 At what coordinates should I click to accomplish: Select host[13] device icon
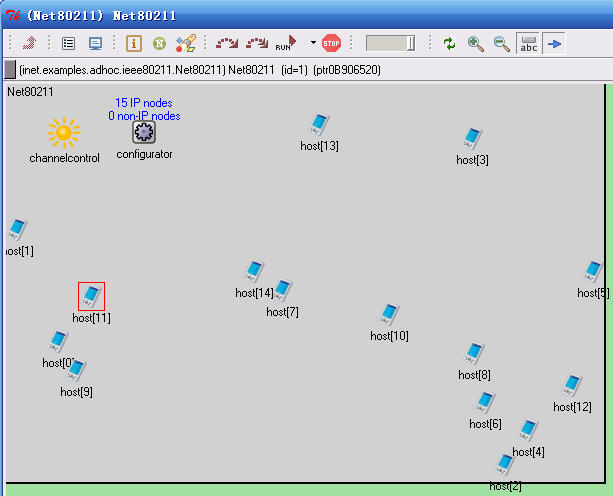click(319, 124)
